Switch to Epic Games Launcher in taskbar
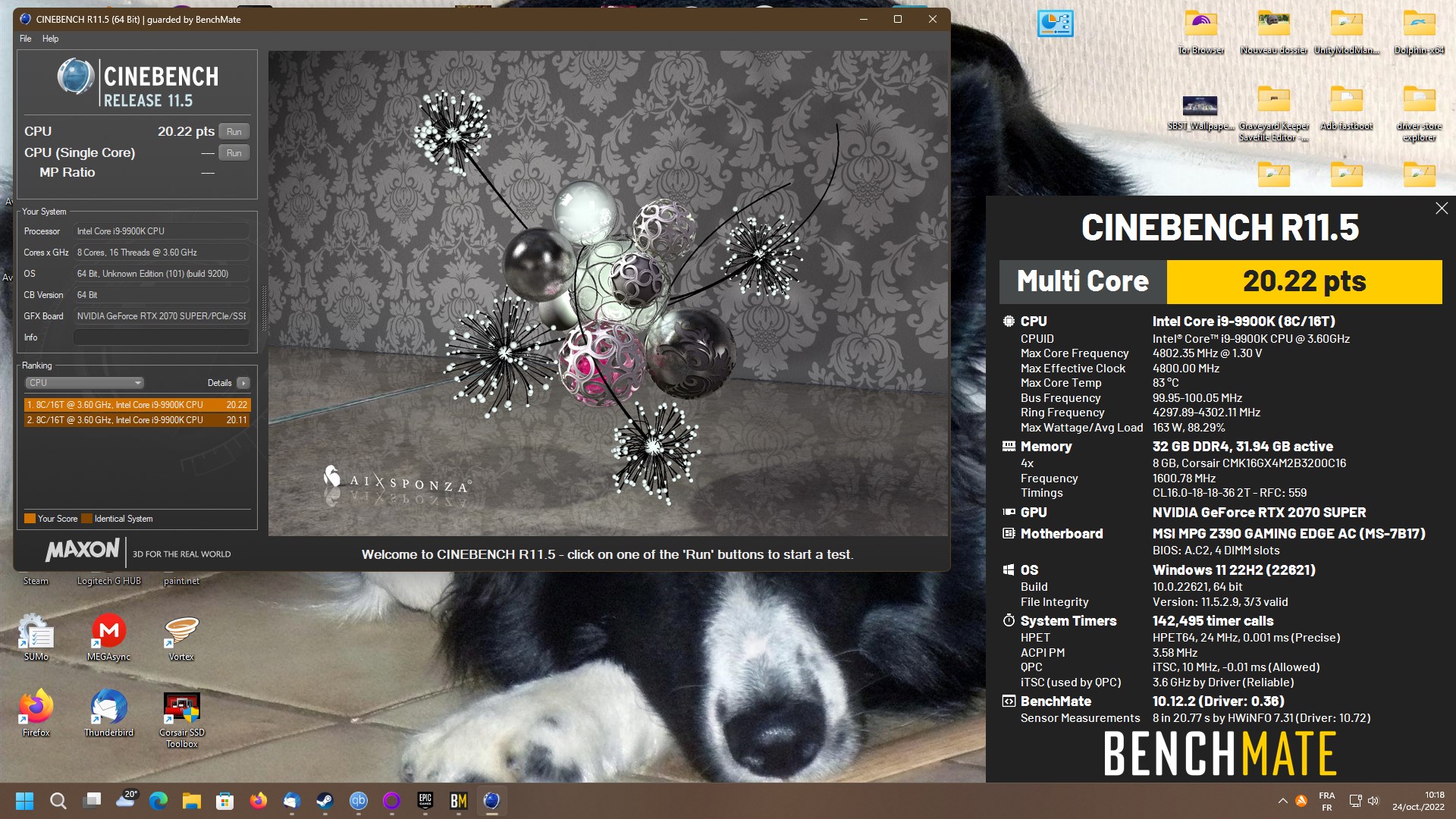This screenshot has width=1456, height=819. pos(425,801)
